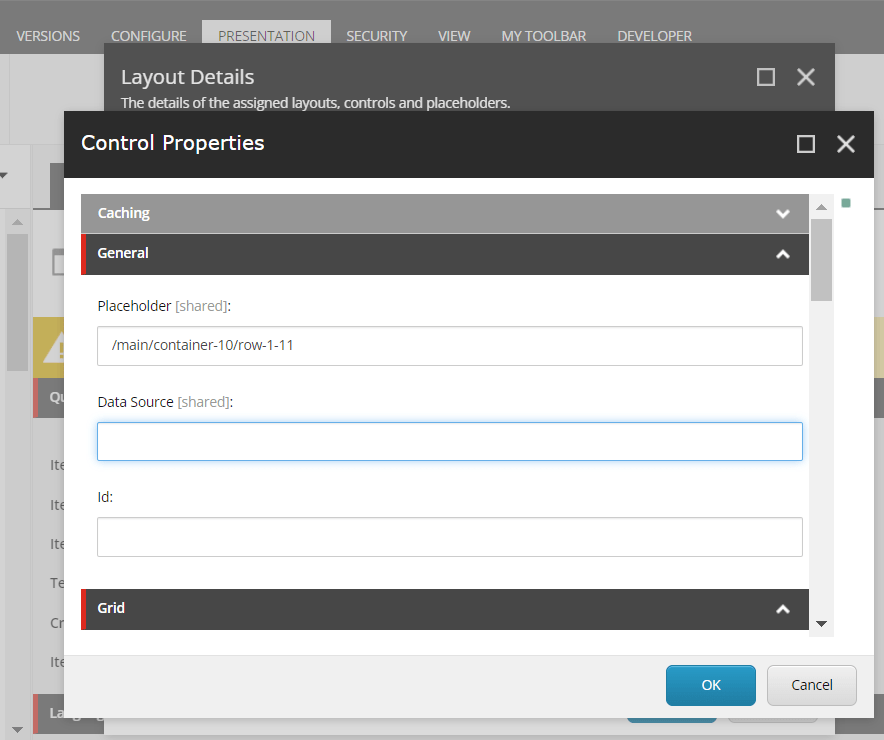Focus the Data Source input field
This screenshot has width=884, height=740.
coord(449,441)
